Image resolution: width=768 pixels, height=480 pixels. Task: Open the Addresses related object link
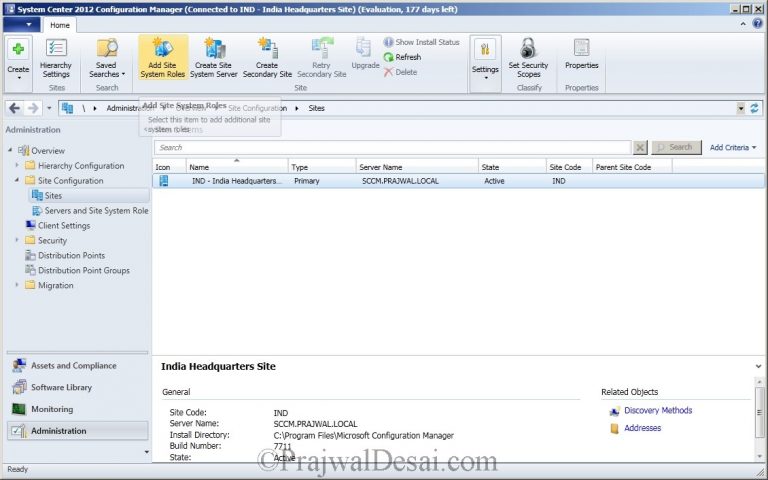642,428
